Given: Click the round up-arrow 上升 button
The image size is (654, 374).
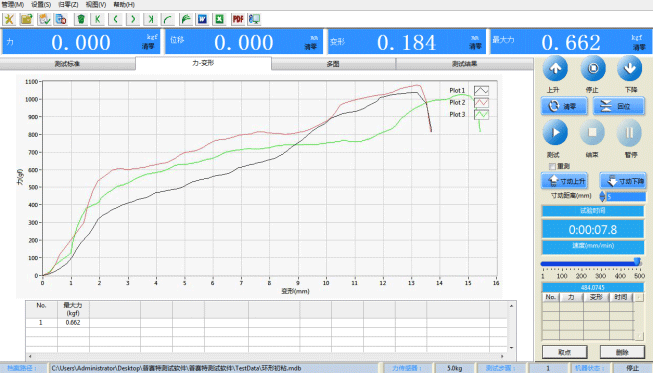Looking at the screenshot, I should click(x=555, y=68).
